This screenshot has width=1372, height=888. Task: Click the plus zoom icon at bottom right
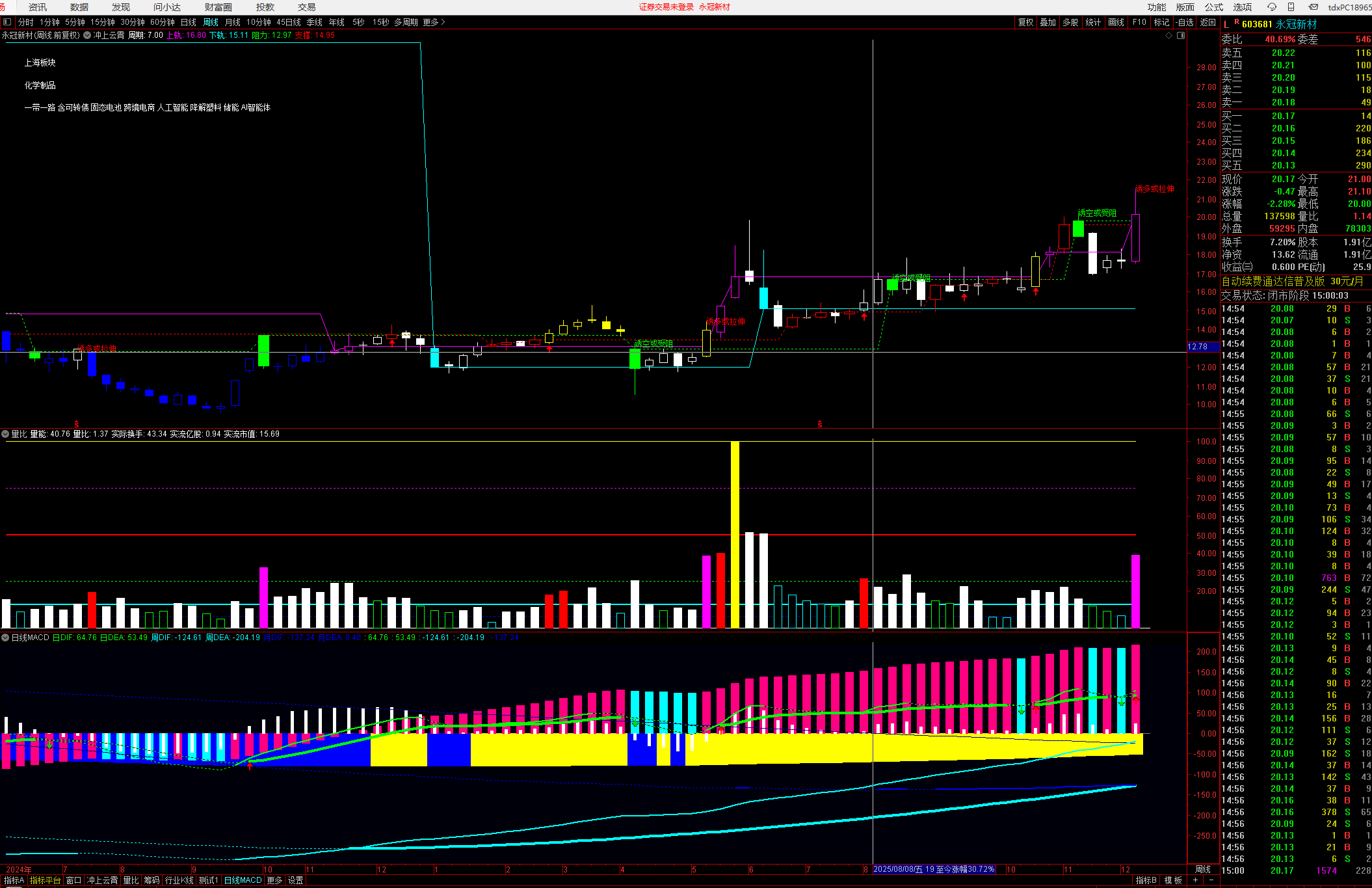point(1195,880)
